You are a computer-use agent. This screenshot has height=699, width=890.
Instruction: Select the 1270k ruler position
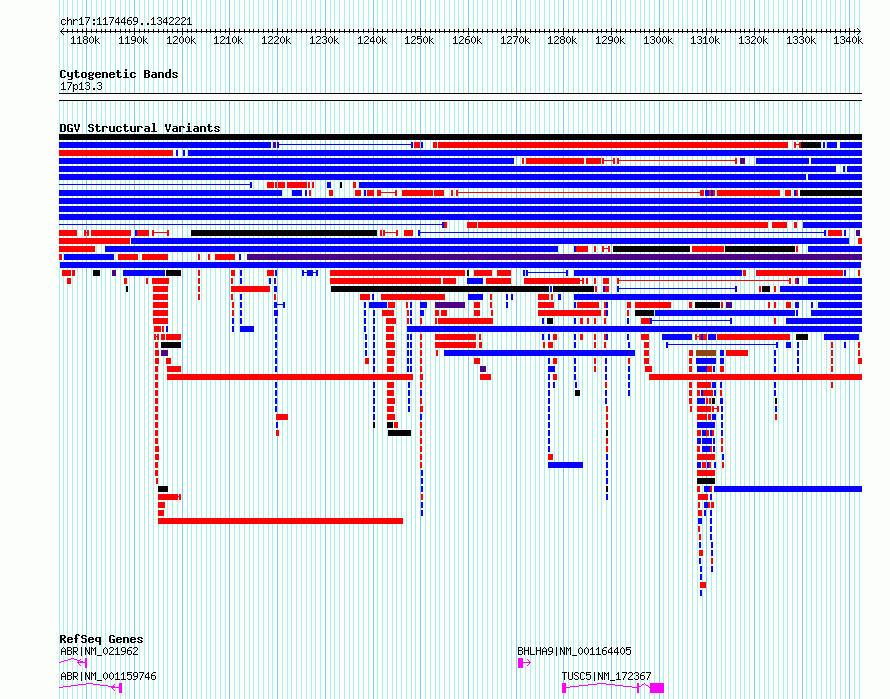point(515,40)
